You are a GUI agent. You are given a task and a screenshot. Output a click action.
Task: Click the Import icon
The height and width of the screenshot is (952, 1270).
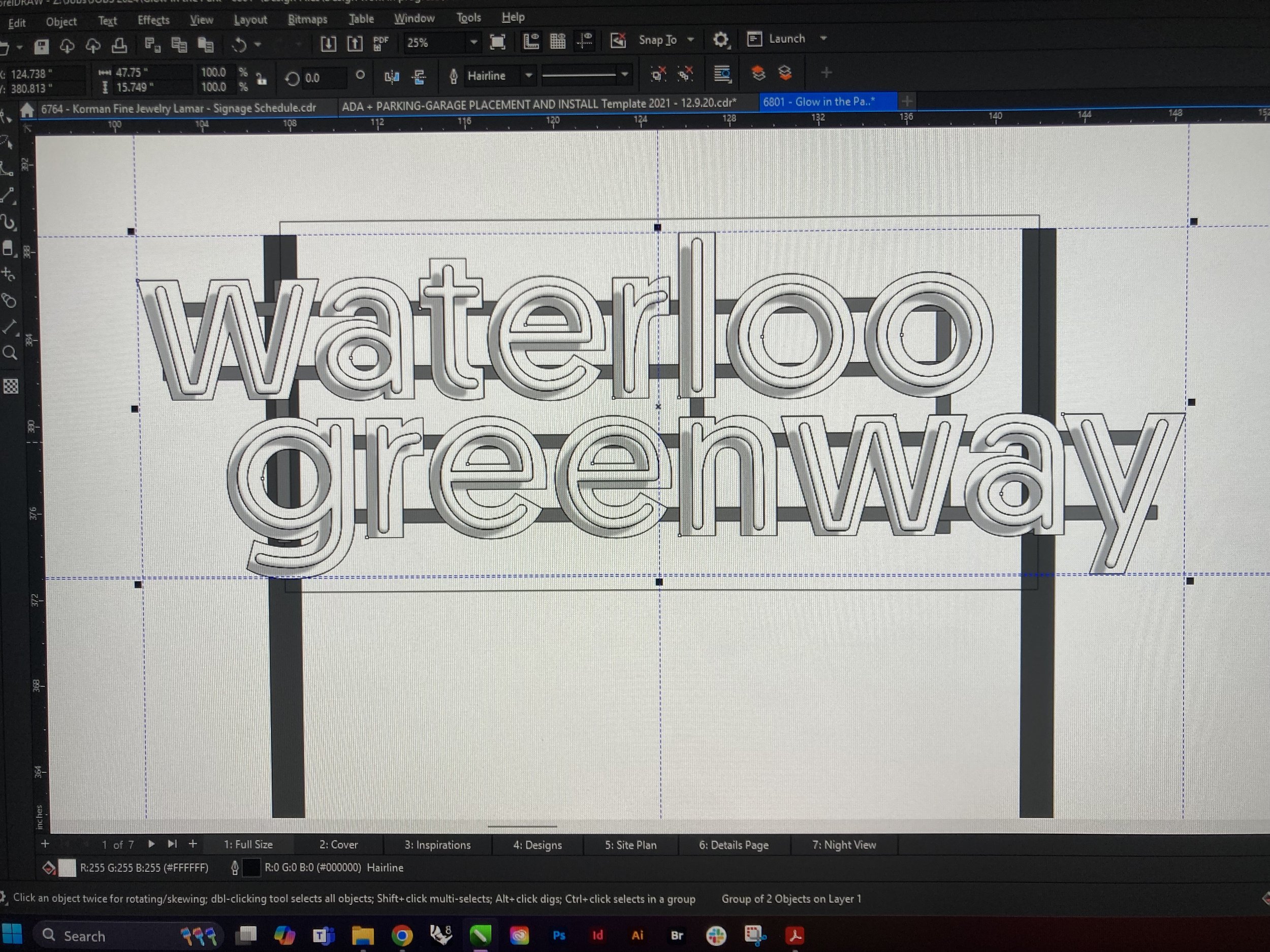click(x=328, y=44)
